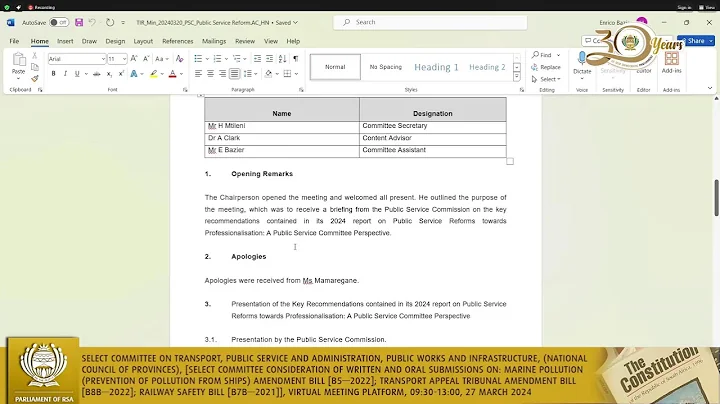
Task: Apply red font color
Action: (x=173, y=73)
